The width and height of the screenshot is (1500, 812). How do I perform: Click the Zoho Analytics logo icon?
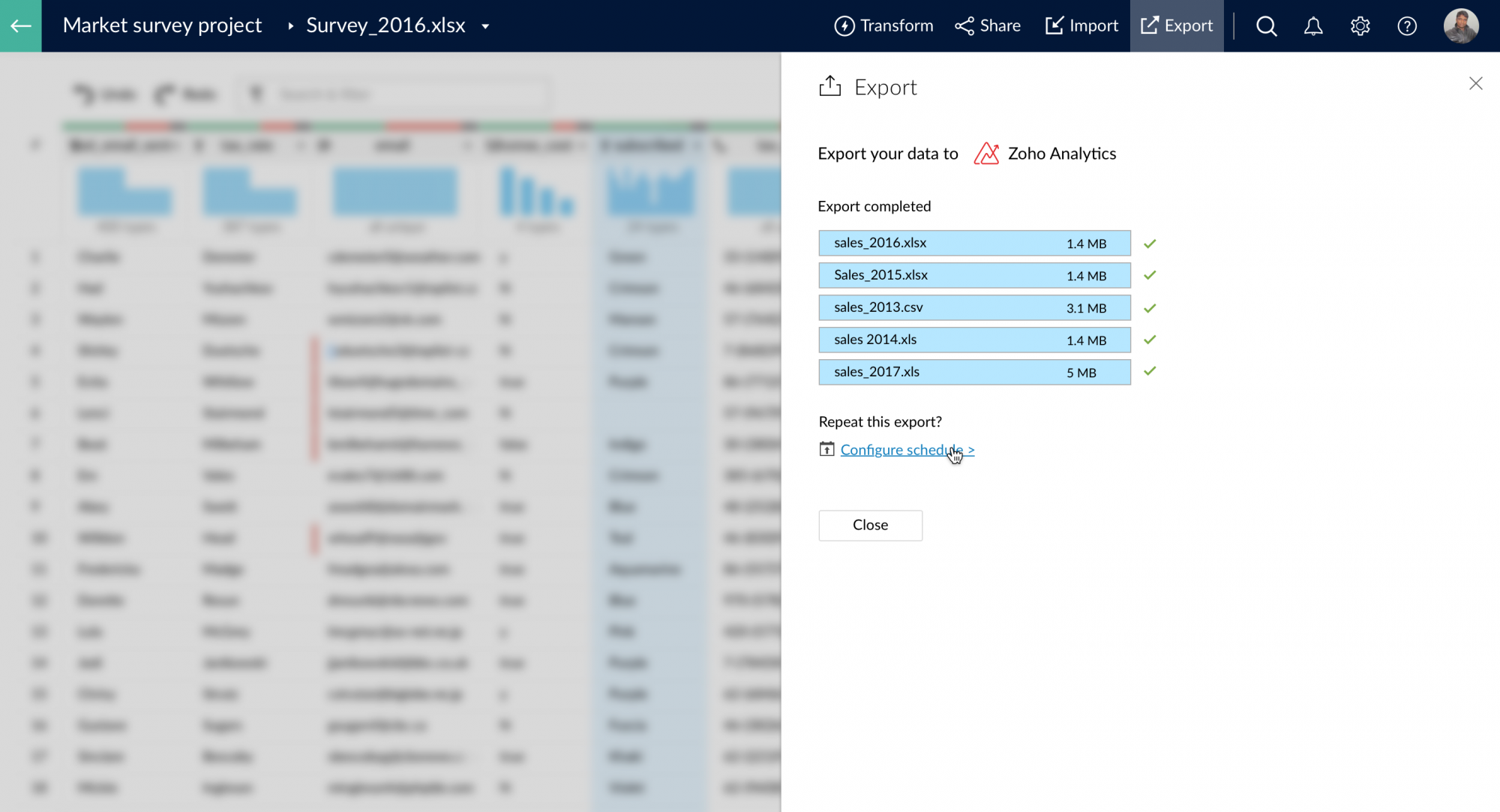(986, 154)
